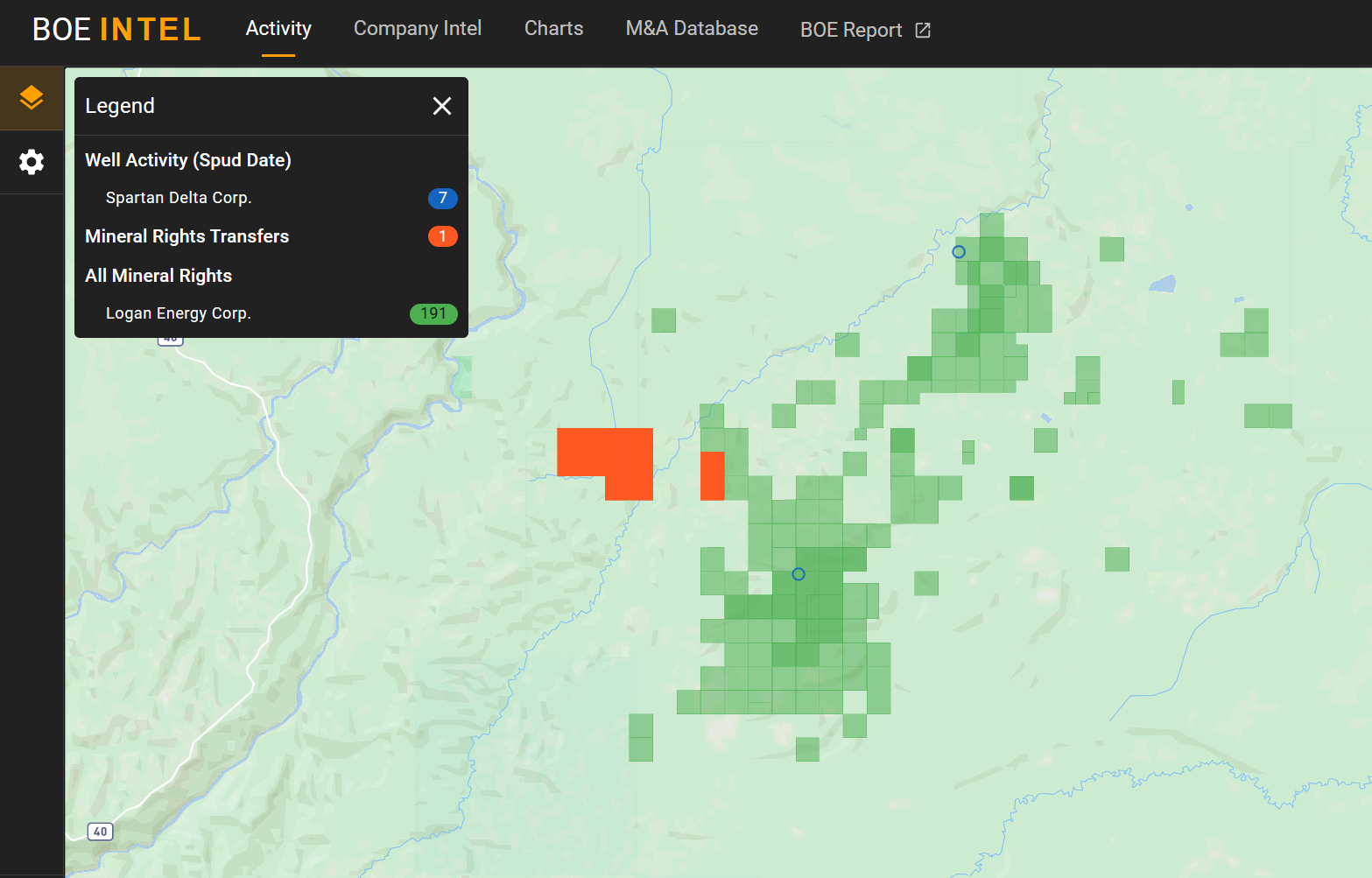Open the Company Intel tab
Screen dimensions: 1372x878
(x=418, y=29)
